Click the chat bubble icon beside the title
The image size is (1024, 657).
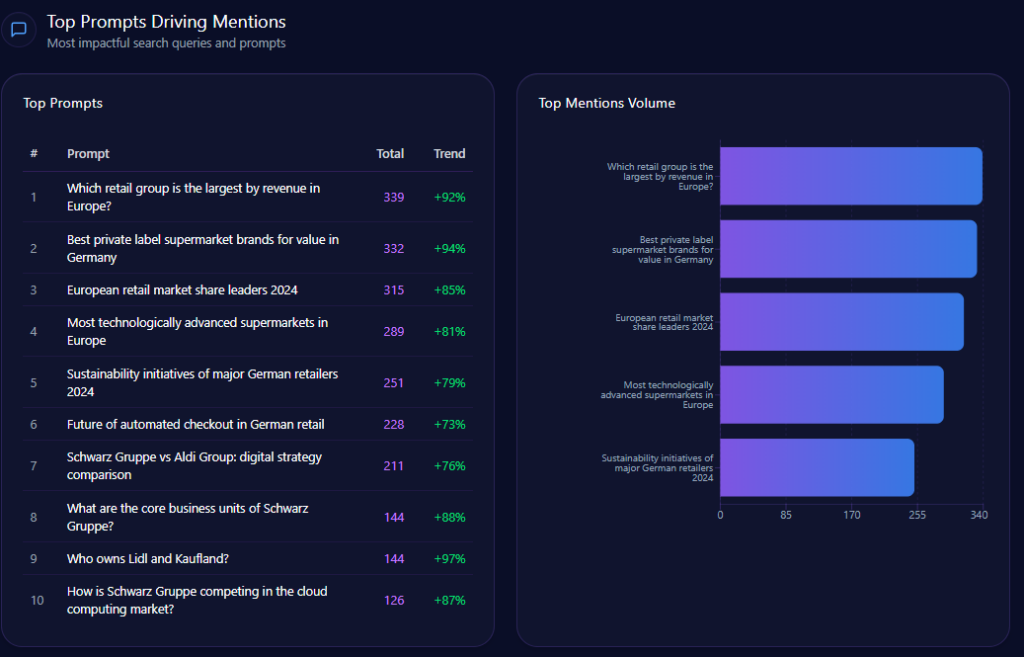(x=18, y=30)
